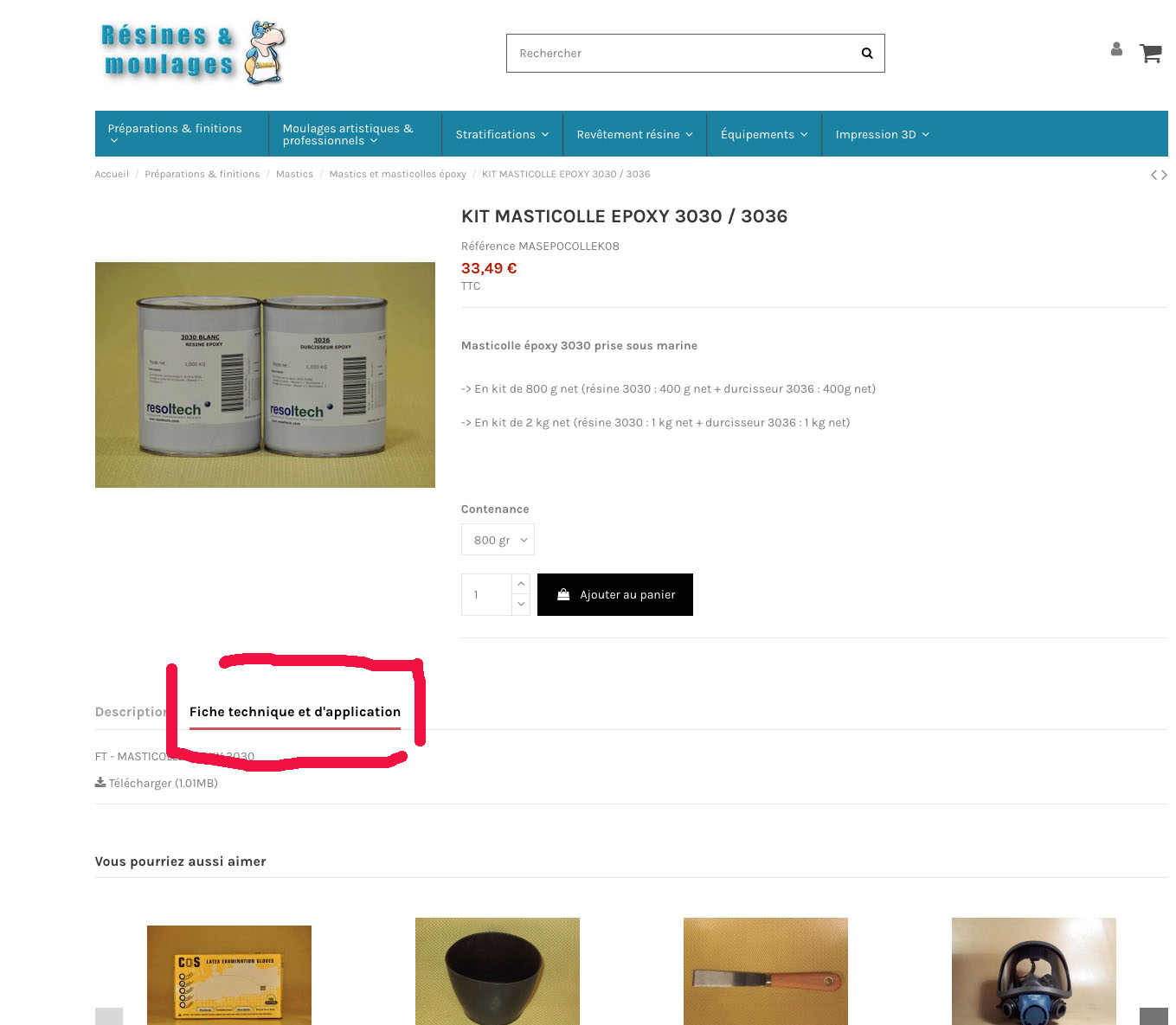1176x1025 pixels.
Task: Click the download icon beside Télécharger
Action: point(100,782)
